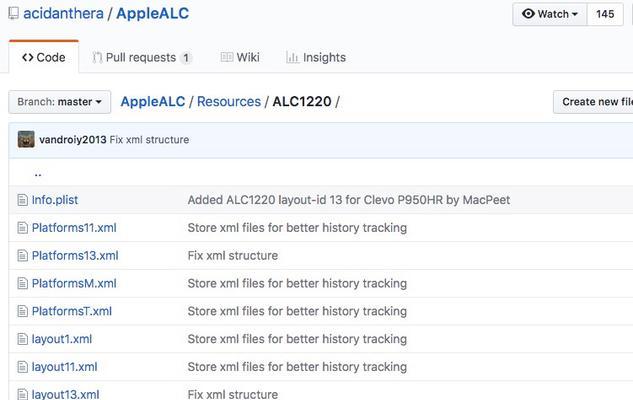Open the layout1.xml file
Screen dimensions: 633x400
tap(62, 339)
